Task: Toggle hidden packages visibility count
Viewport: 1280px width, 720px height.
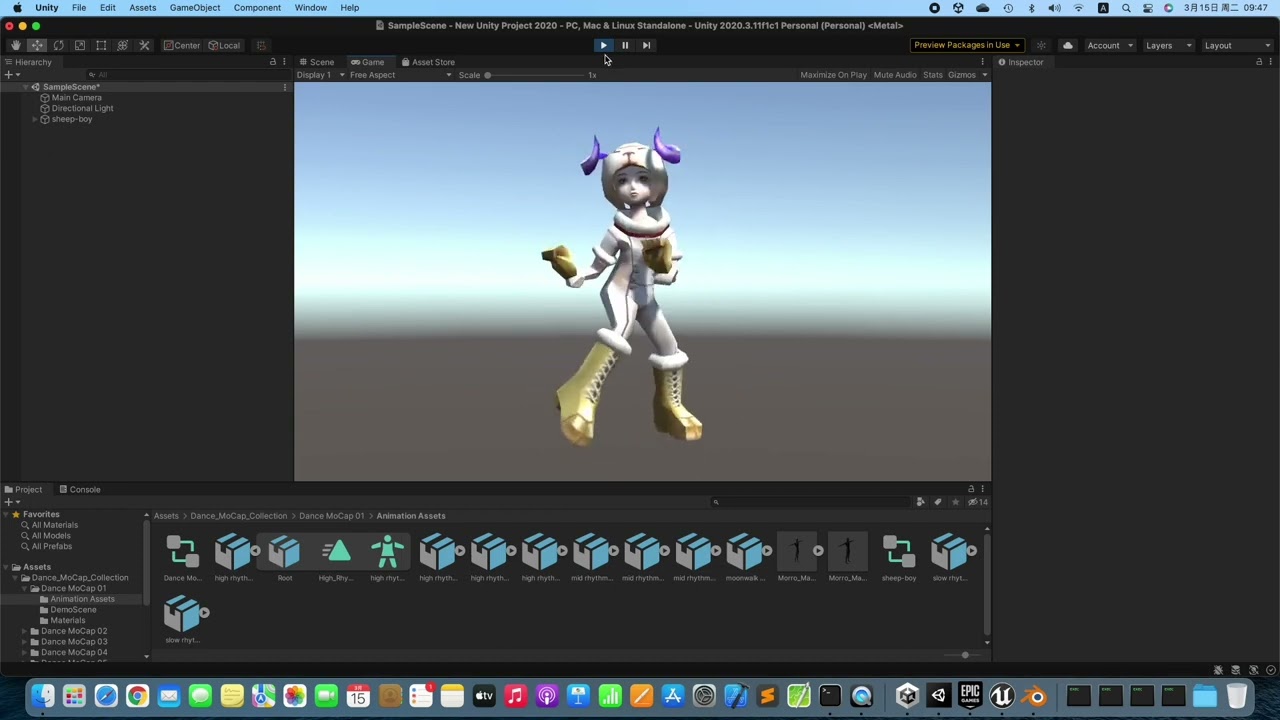Action: pyautogui.click(x=977, y=502)
